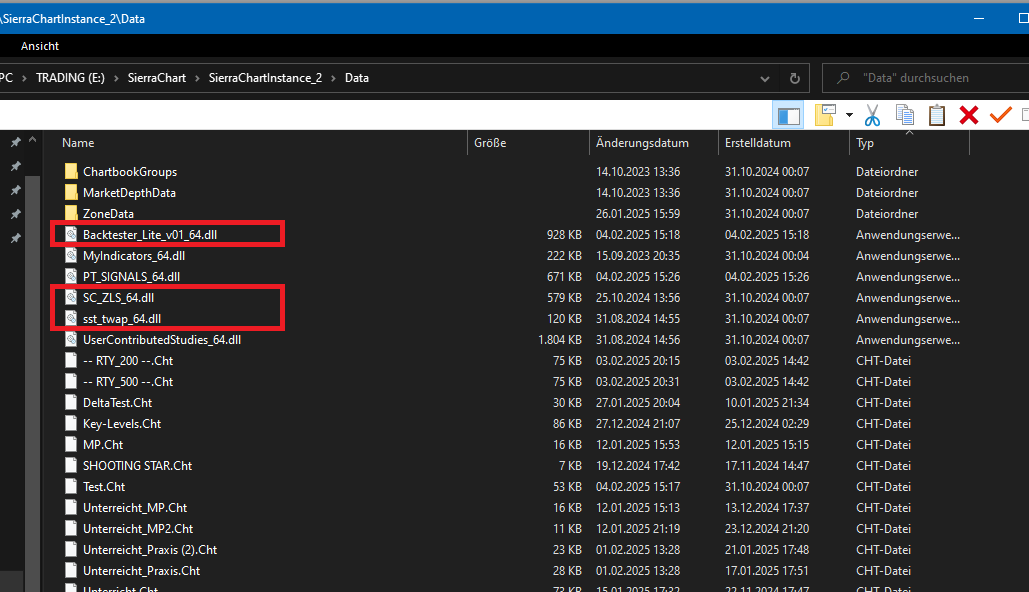Select the Key-Levels.Cht file
This screenshot has width=1029, height=592.
[122, 424]
